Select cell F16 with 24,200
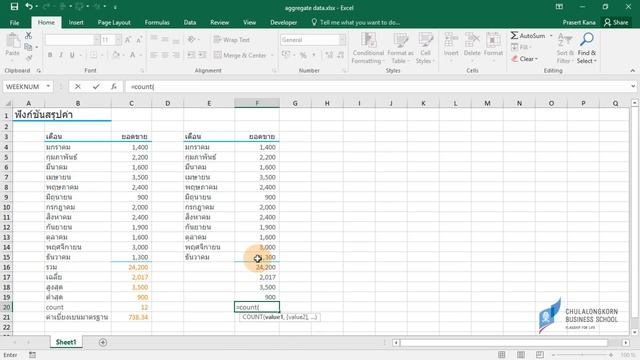Image resolution: width=640 pixels, height=360 pixels. tap(257, 267)
